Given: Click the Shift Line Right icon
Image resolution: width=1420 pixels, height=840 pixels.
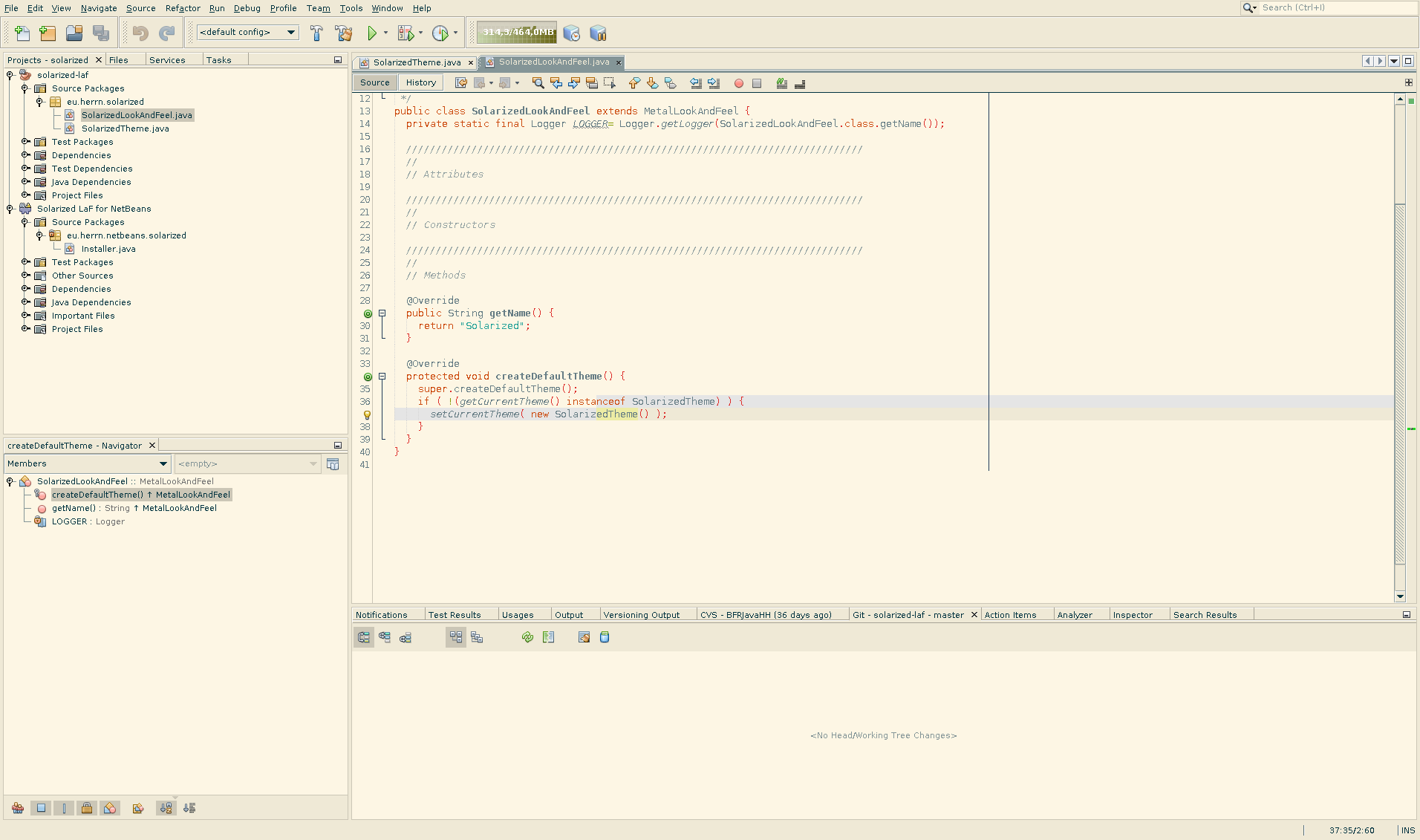Looking at the screenshot, I should [x=714, y=83].
